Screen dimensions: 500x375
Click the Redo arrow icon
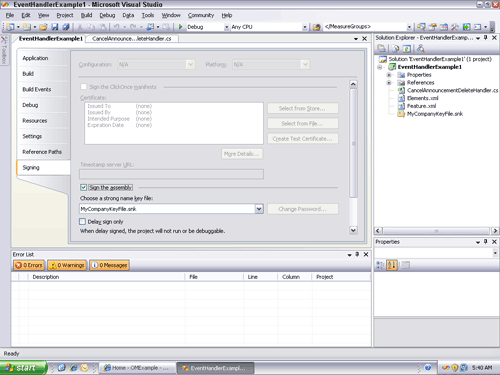[133, 27]
